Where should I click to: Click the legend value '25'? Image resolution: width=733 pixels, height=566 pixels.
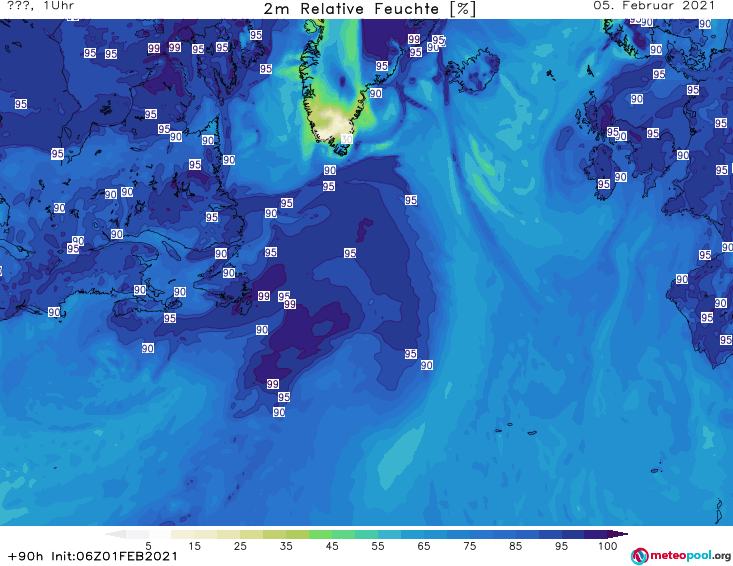[240, 546]
